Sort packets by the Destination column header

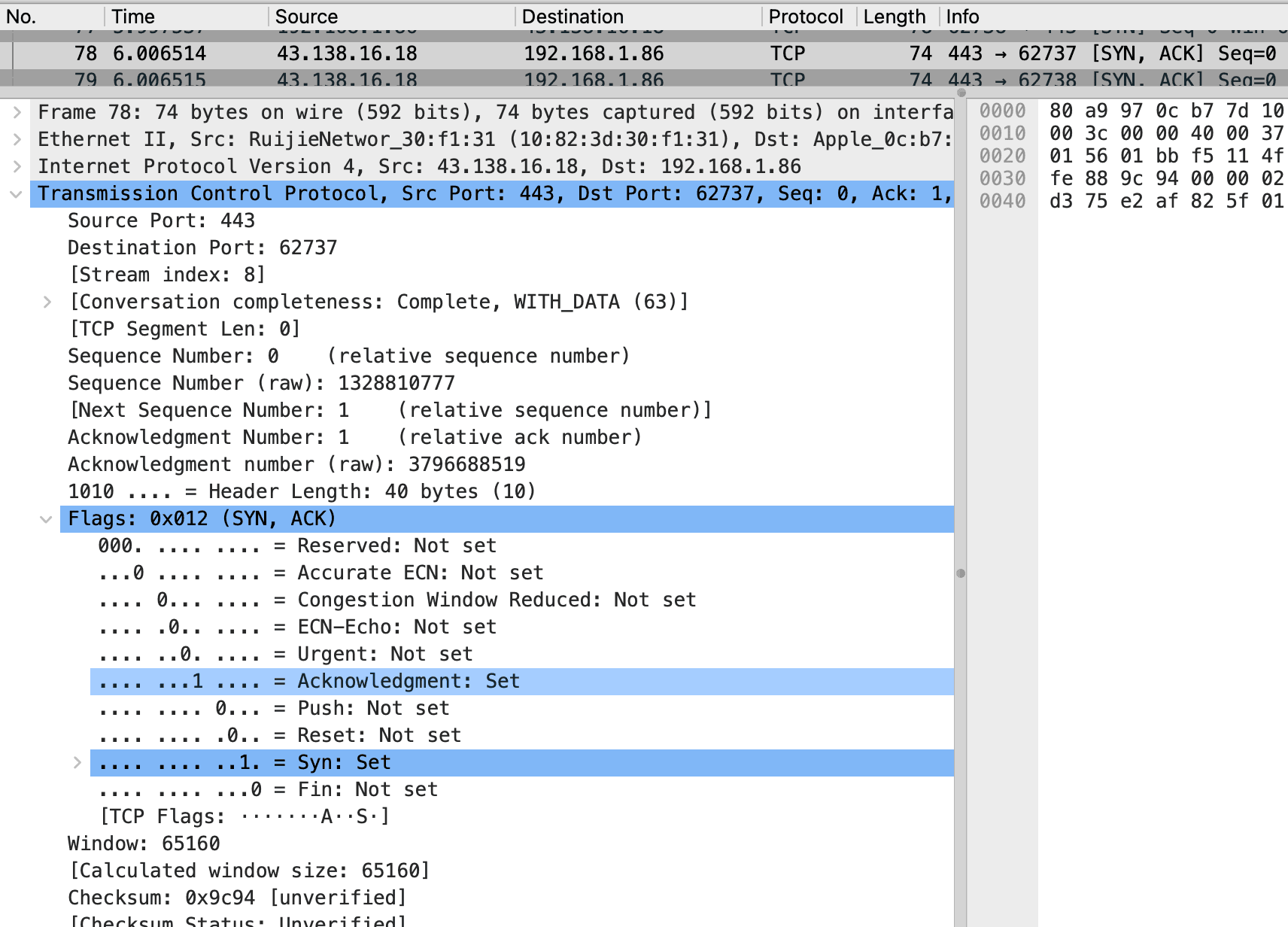tap(638, 17)
